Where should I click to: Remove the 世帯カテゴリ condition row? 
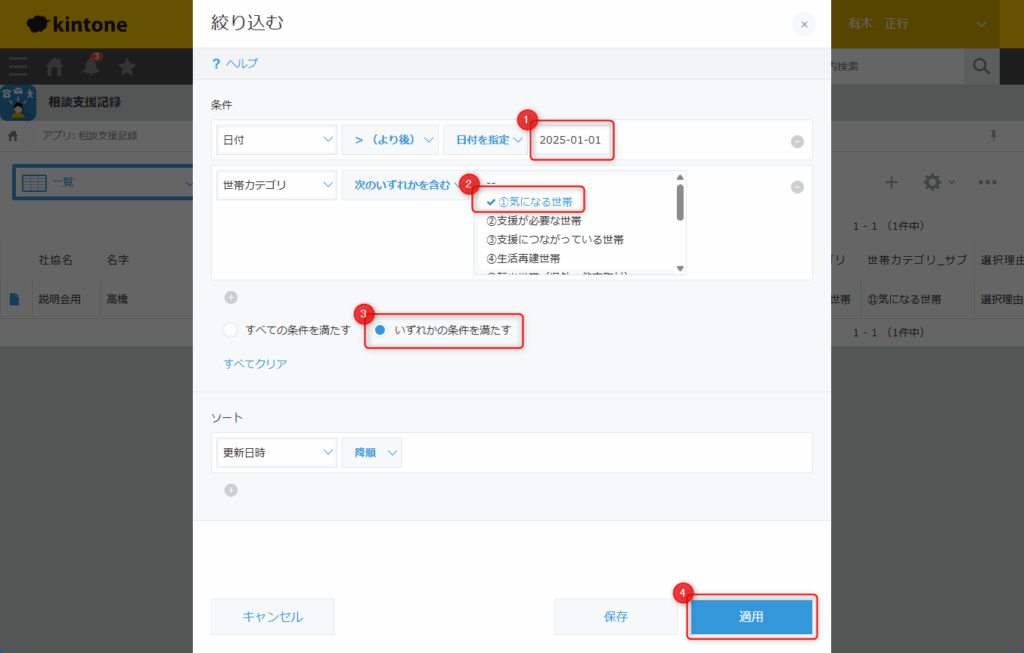(x=797, y=187)
